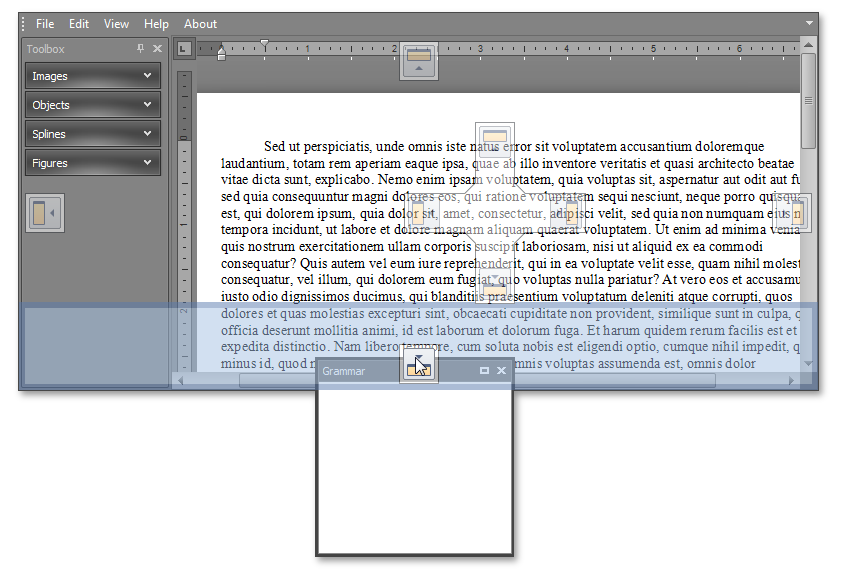Image resolution: width=856 pixels, height=573 pixels.
Task: Click the first-line indent marker on ruler
Action: coord(264,43)
